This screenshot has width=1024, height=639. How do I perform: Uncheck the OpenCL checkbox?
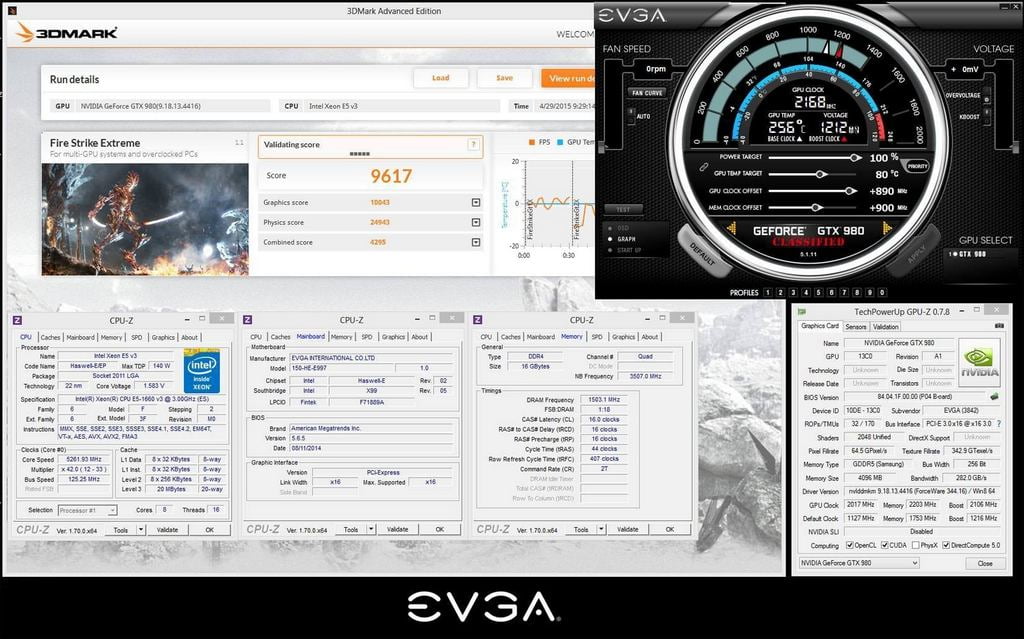tap(850, 545)
